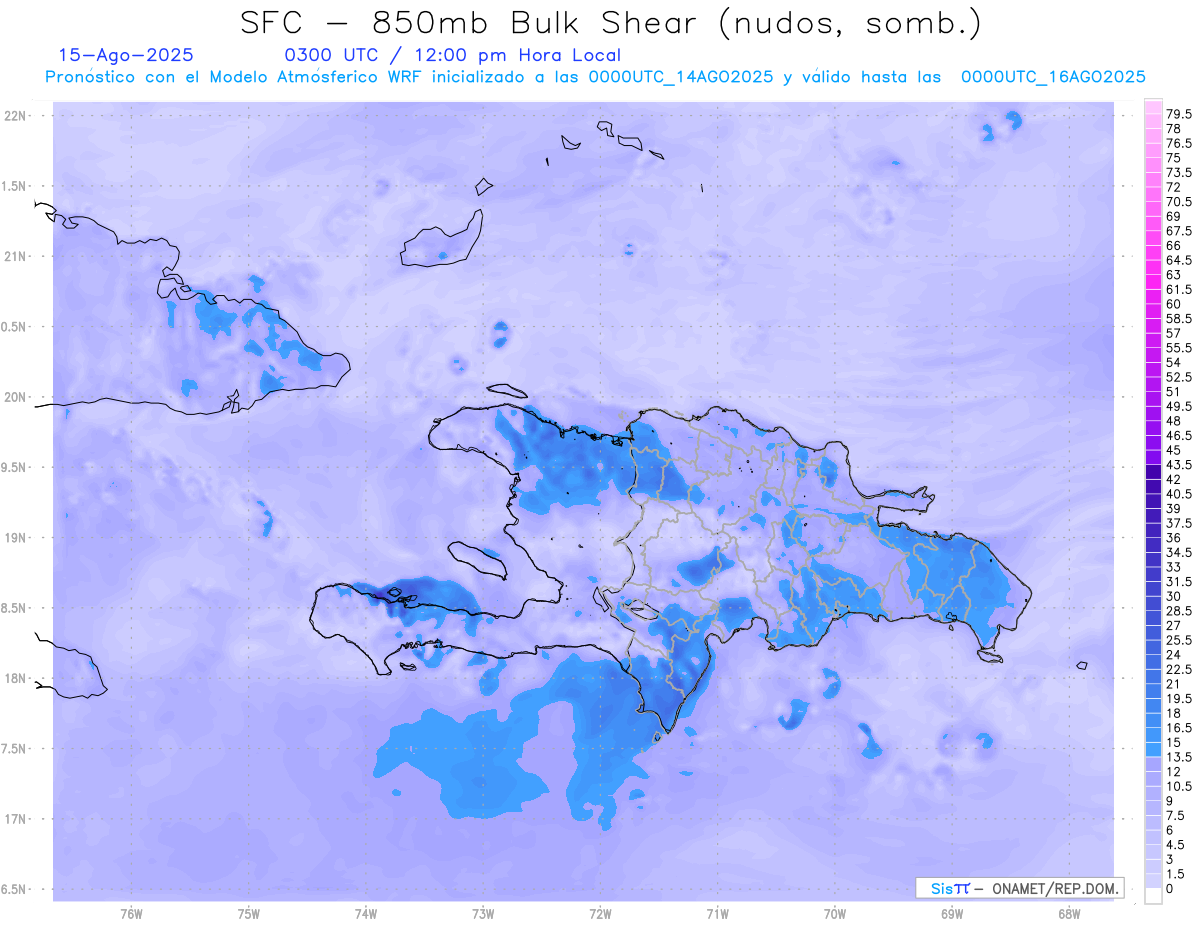1200x927 pixels.
Task: Click the "71W" longitude axis label
Action: (717, 914)
